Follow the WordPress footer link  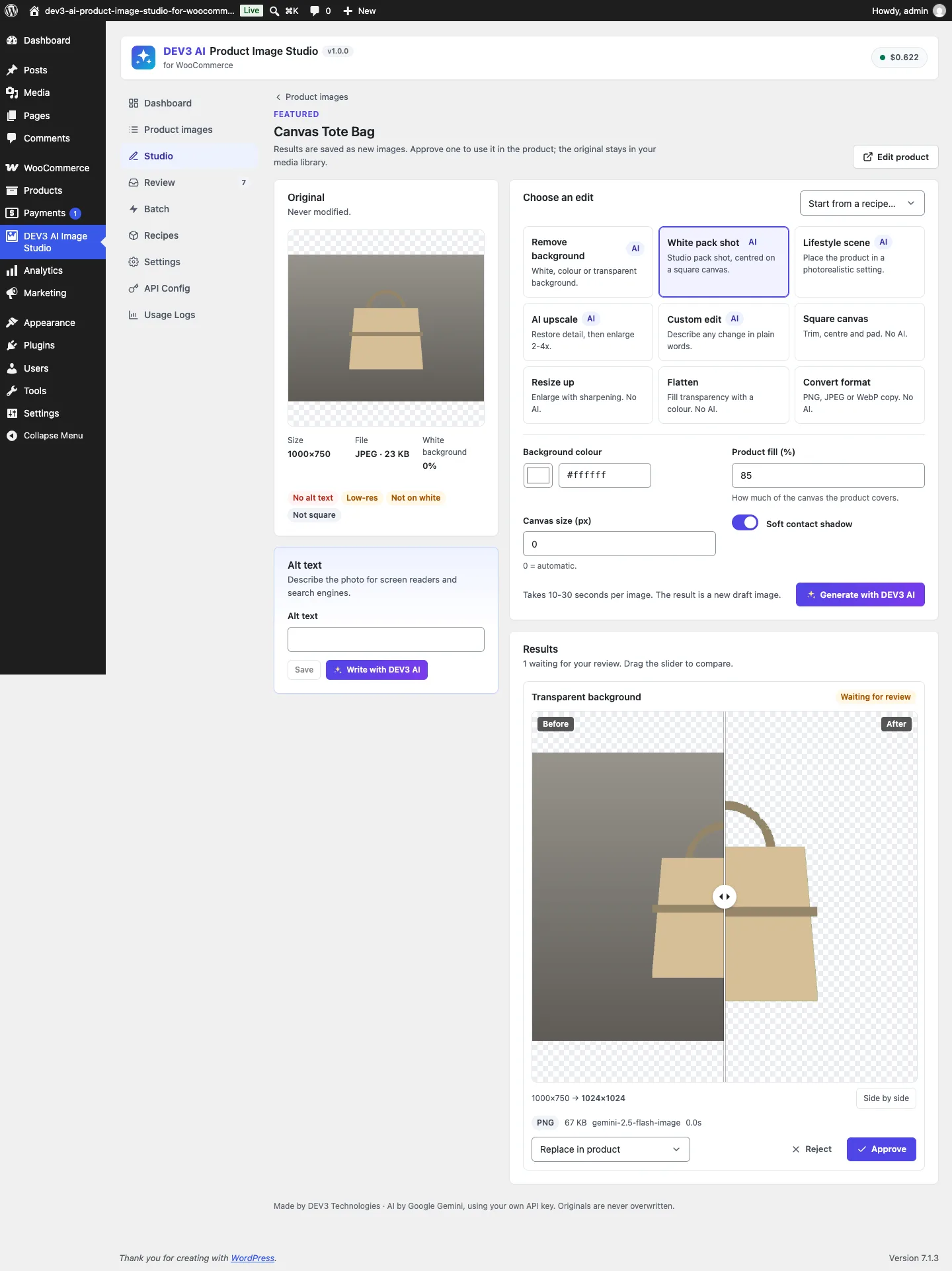click(x=253, y=1258)
